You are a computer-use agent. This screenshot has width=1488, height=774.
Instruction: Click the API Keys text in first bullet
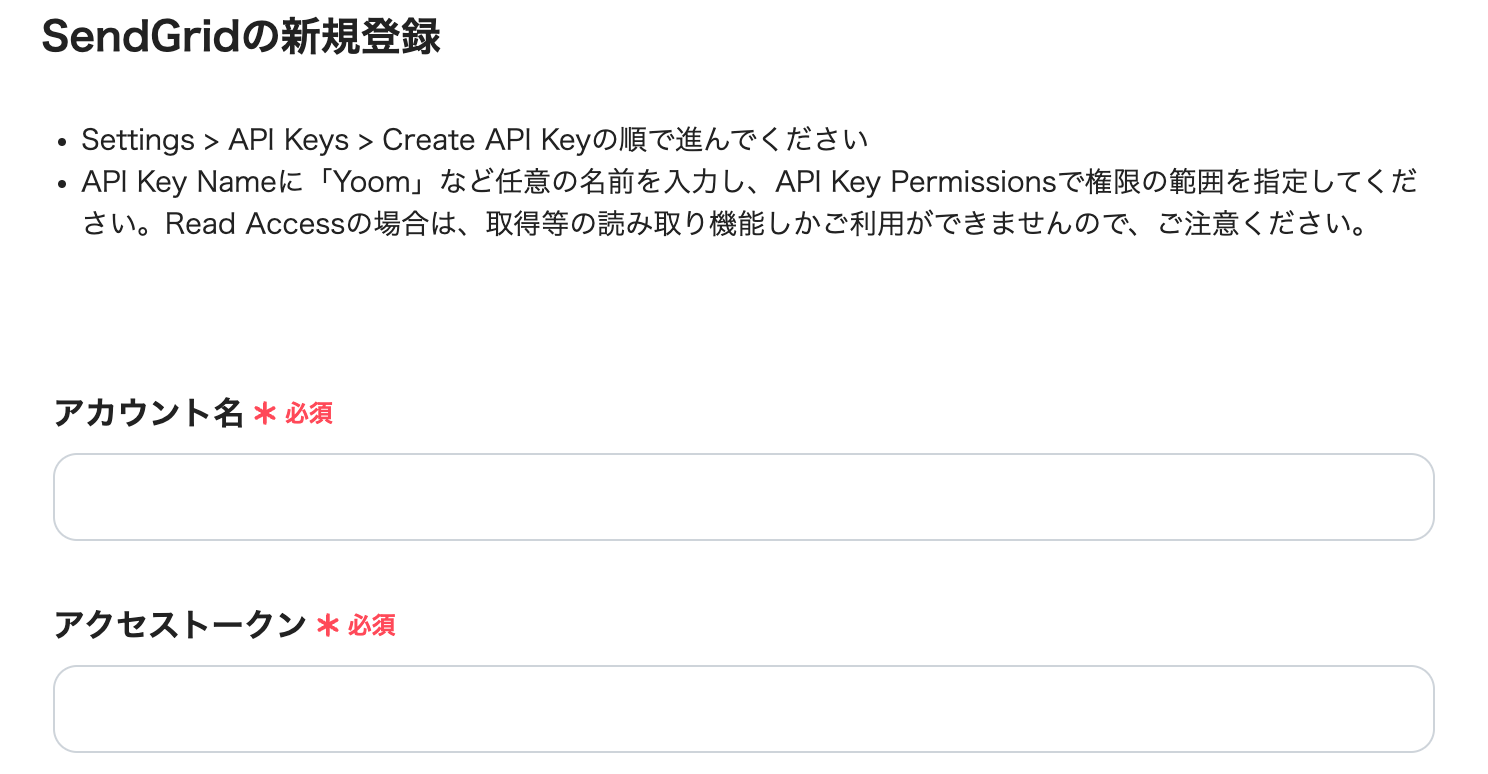[289, 140]
